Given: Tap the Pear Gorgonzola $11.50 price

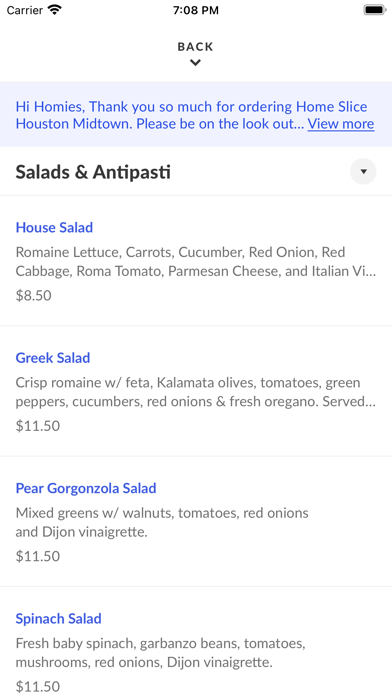Looking at the screenshot, I should [38, 556].
